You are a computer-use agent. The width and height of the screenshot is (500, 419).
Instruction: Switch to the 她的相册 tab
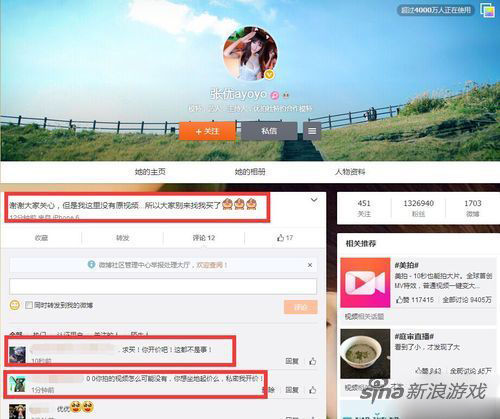click(x=250, y=172)
